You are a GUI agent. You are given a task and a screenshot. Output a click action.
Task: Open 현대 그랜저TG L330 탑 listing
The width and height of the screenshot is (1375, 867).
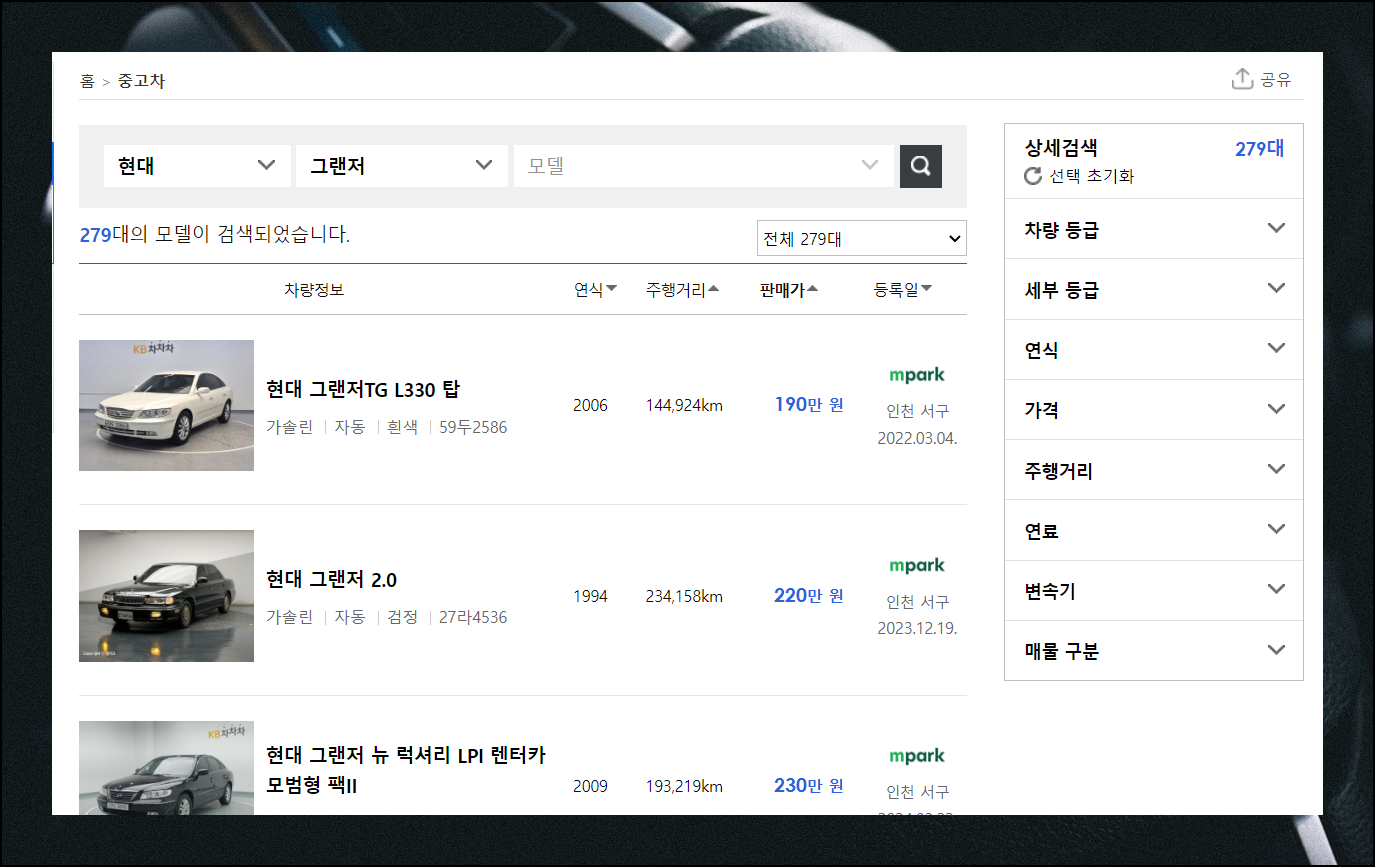coord(363,389)
